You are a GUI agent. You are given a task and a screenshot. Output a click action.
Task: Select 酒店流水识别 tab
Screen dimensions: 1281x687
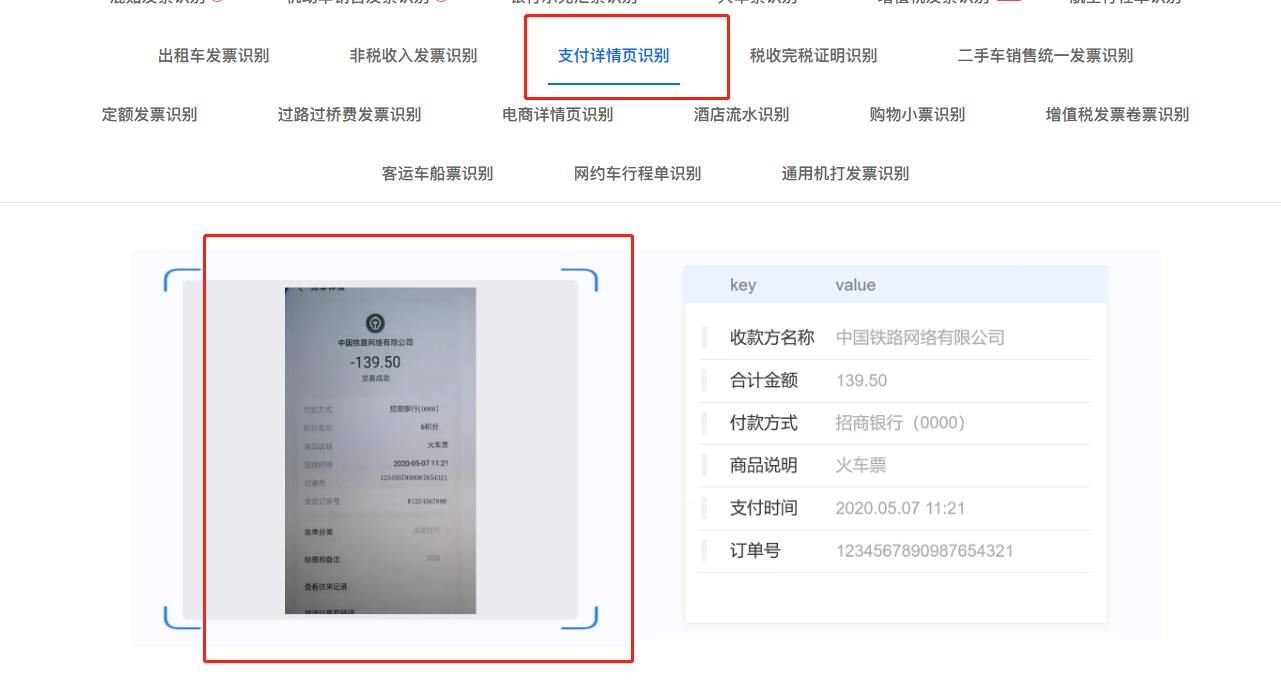(x=741, y=115)
